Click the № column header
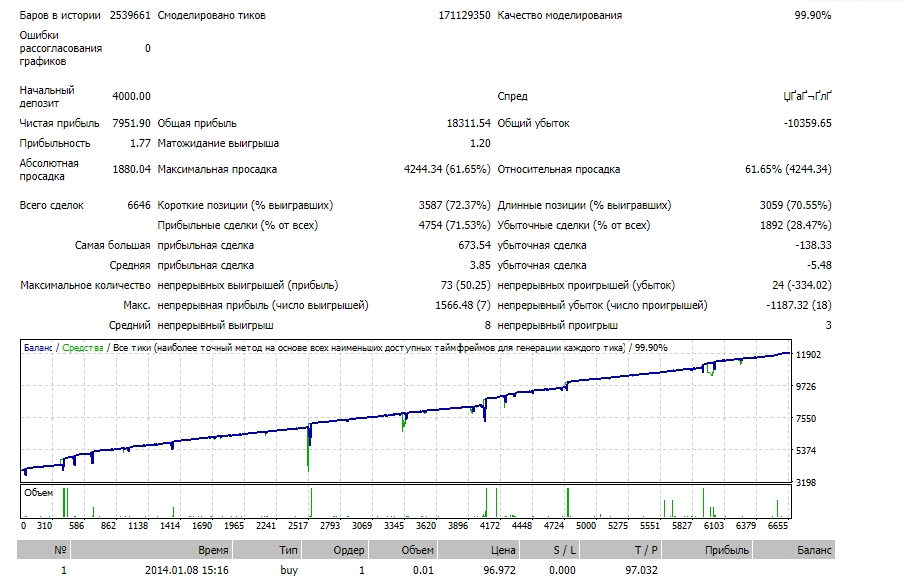Viewport: 904px width, 579px height. [43, 550]
